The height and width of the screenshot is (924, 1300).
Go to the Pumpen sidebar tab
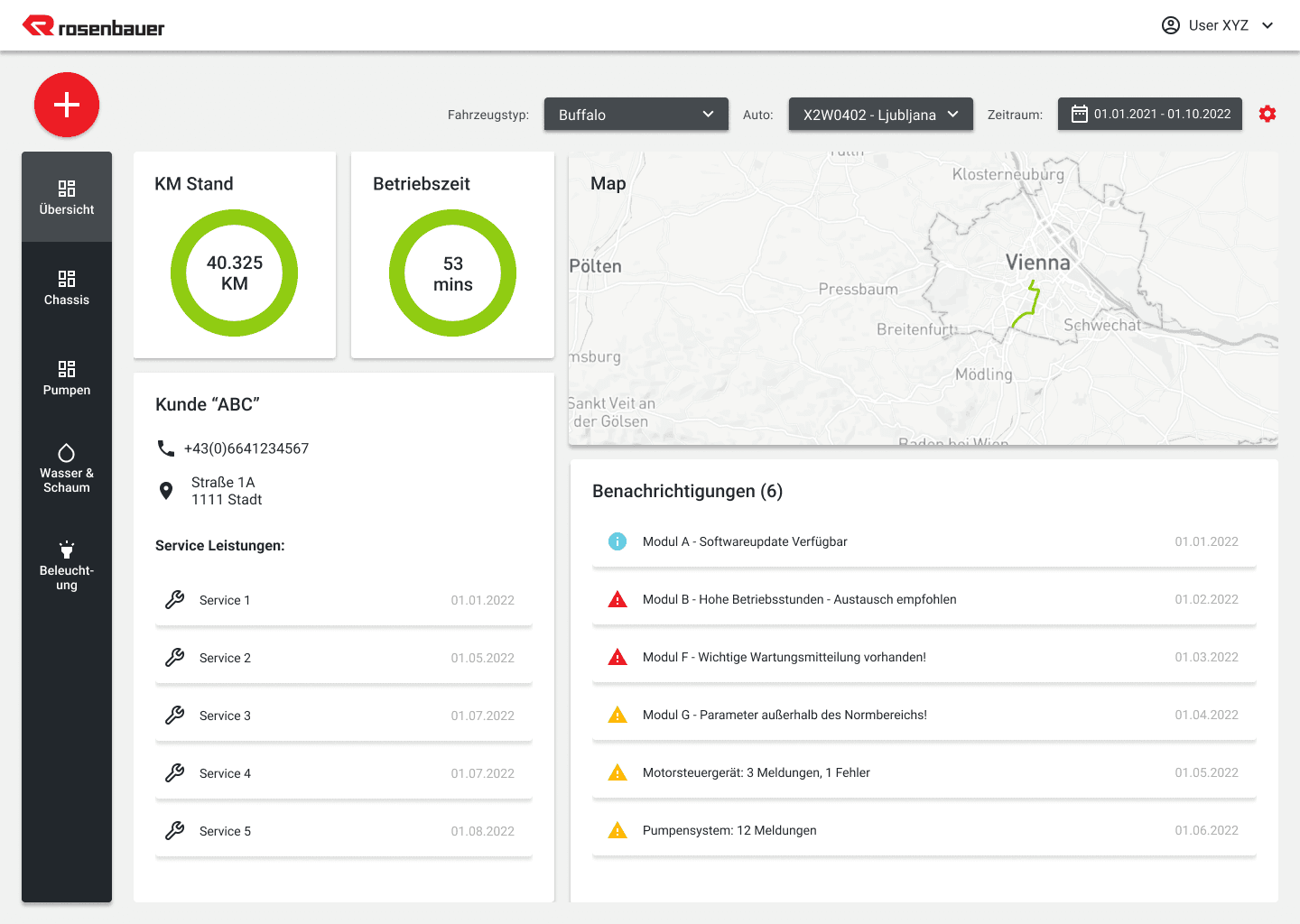(67, 377)
